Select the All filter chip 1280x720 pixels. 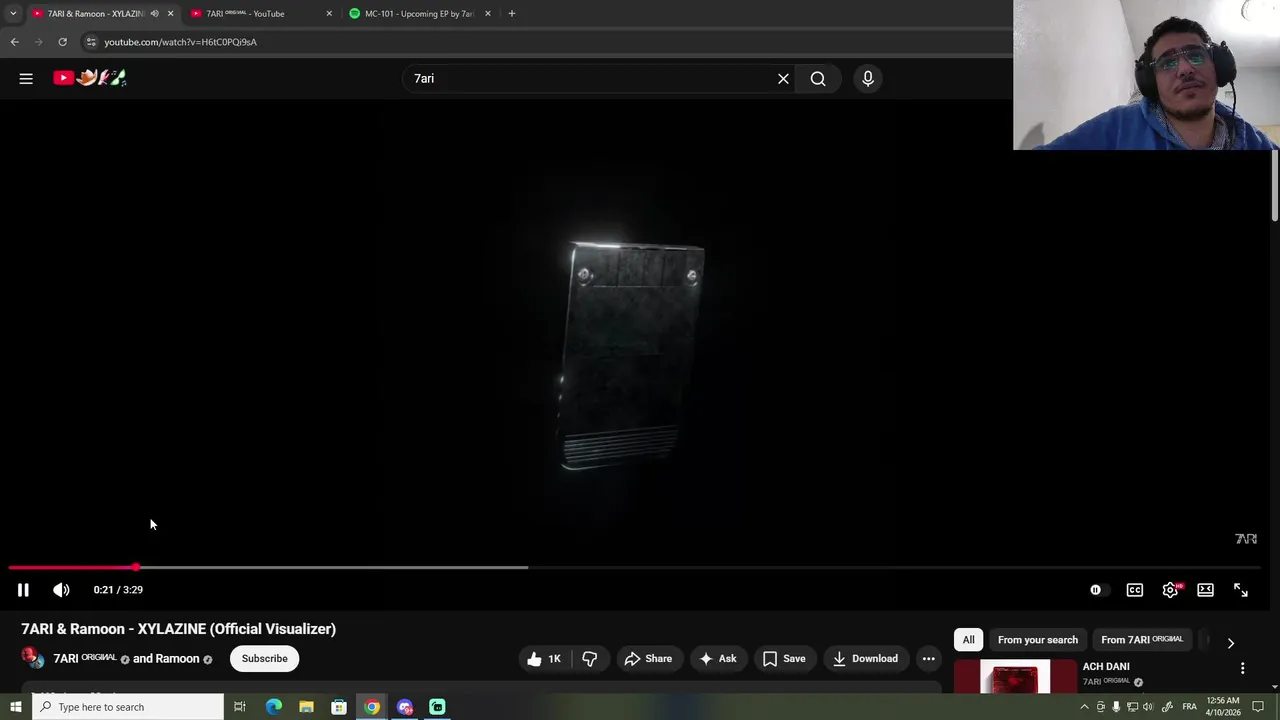tap(968, 640)
